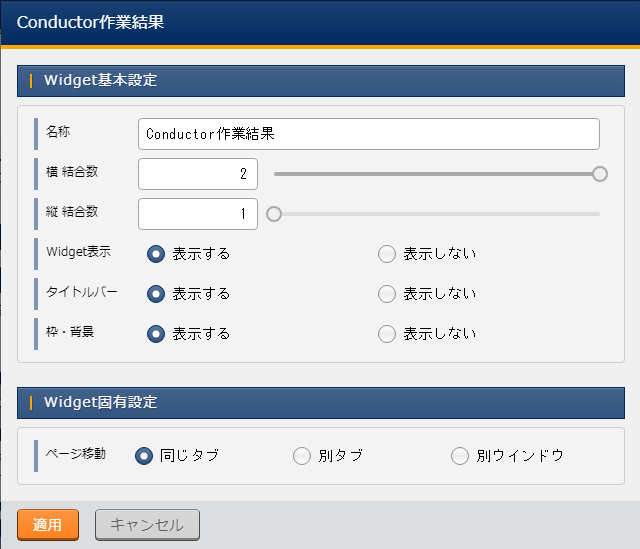Enable タイトルバー with 表示する
Viewport: 640px width, 549px height.
pos(156,294)
